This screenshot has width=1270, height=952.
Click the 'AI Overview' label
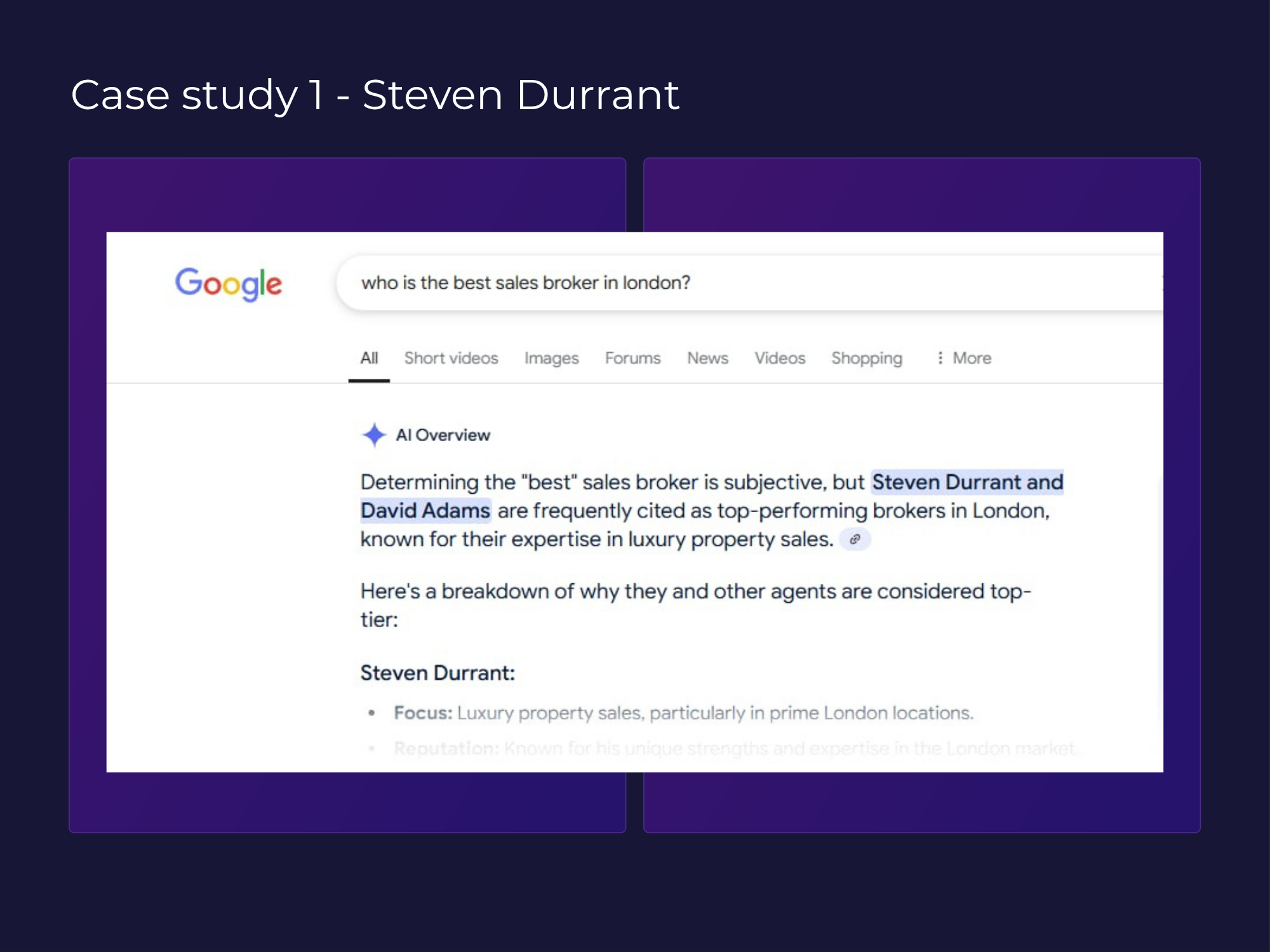pyautogui.click(x=443, y=435)
